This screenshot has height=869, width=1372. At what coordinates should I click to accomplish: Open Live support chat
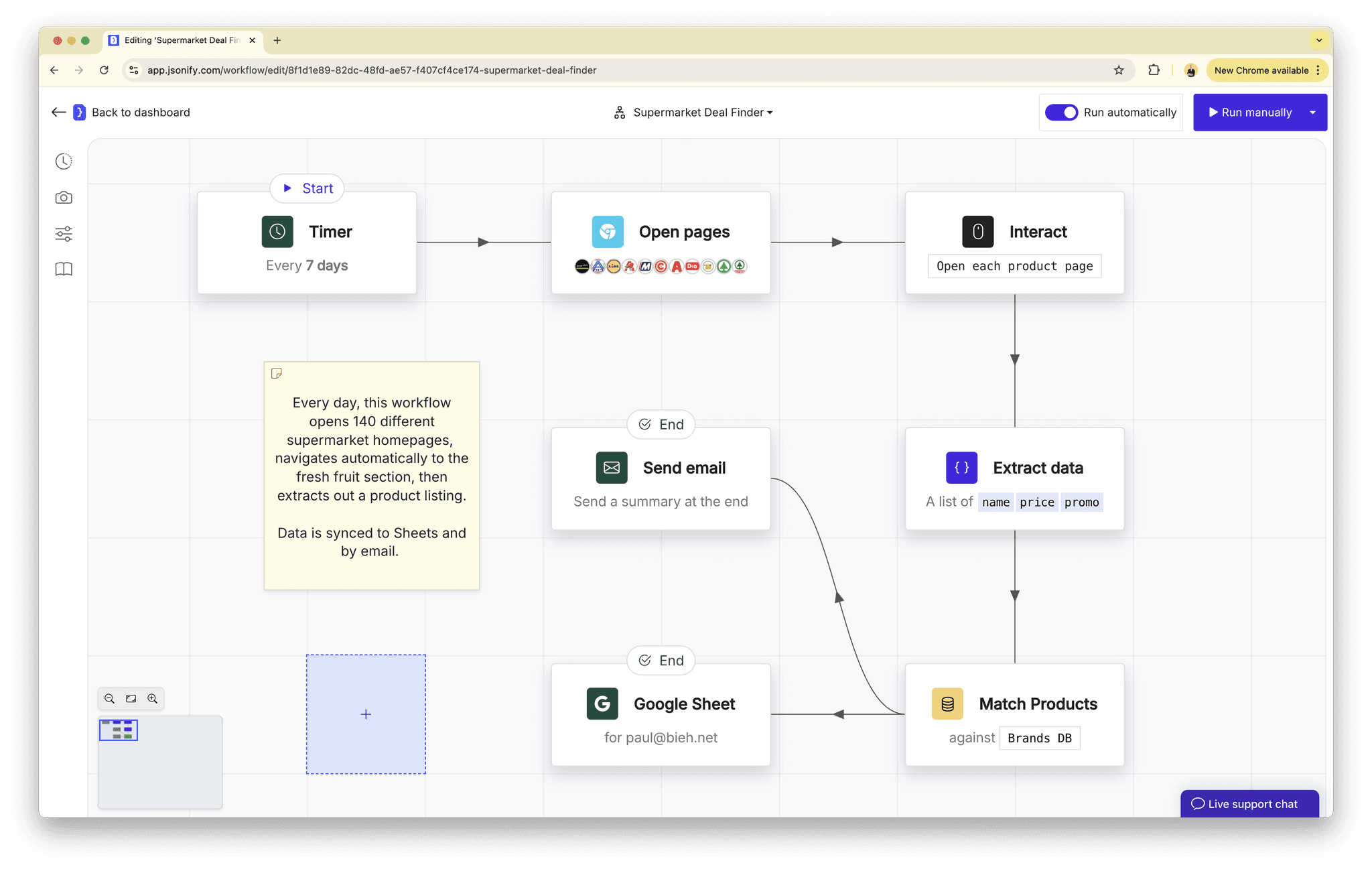1249,803
